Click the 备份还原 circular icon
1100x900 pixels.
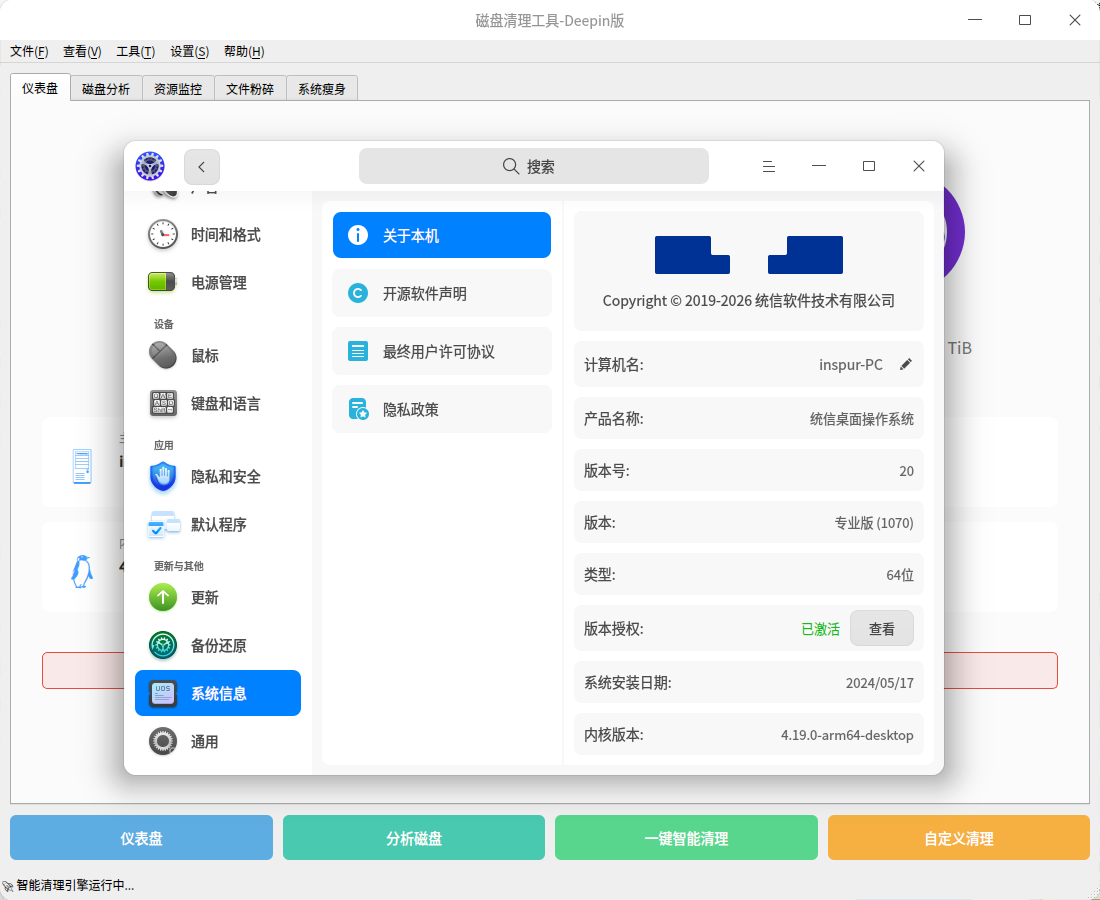click(x=163, y=645)
